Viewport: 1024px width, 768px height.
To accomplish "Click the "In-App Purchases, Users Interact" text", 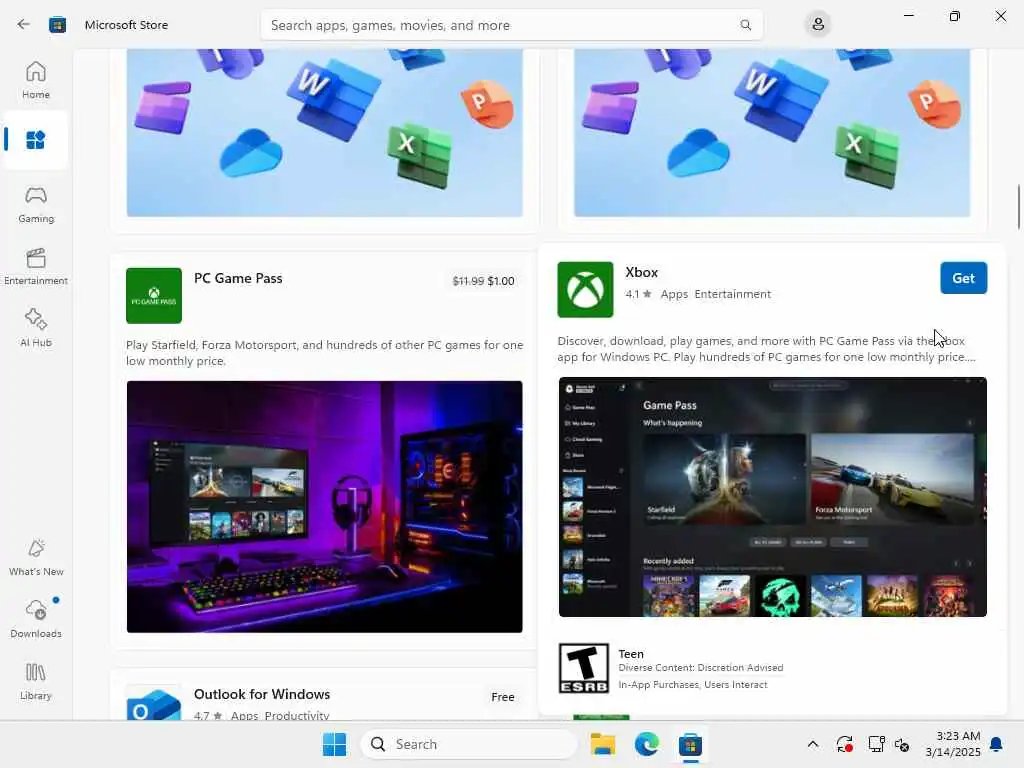I will (693, 684).
